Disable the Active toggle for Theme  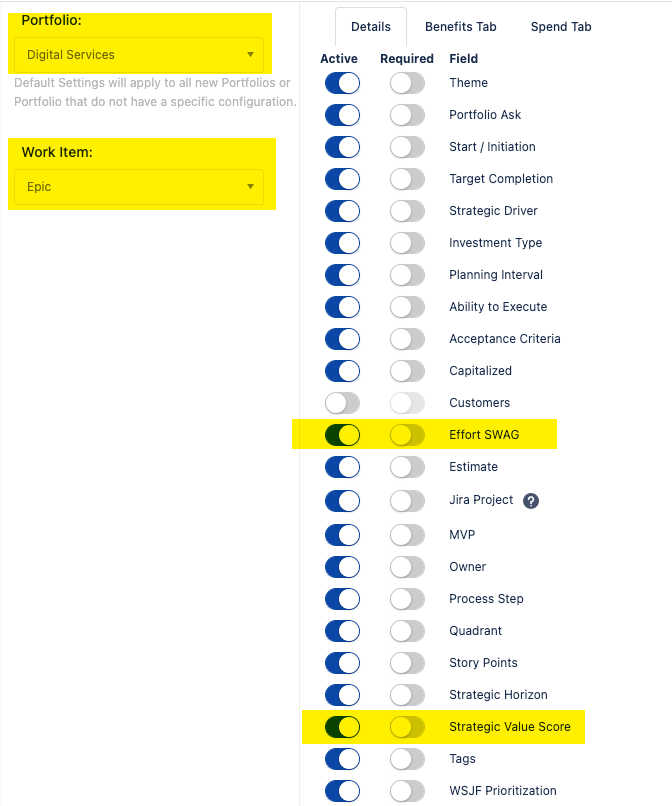[342, 83]
